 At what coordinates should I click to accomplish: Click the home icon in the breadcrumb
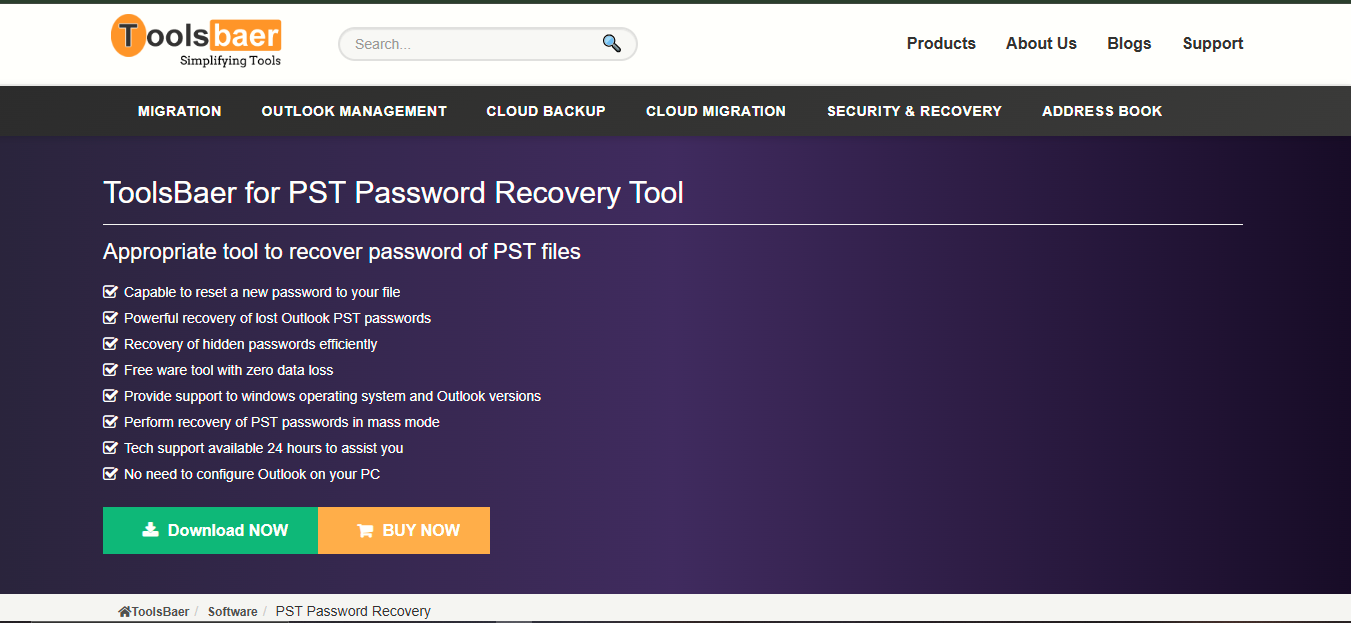click(125, 611)
